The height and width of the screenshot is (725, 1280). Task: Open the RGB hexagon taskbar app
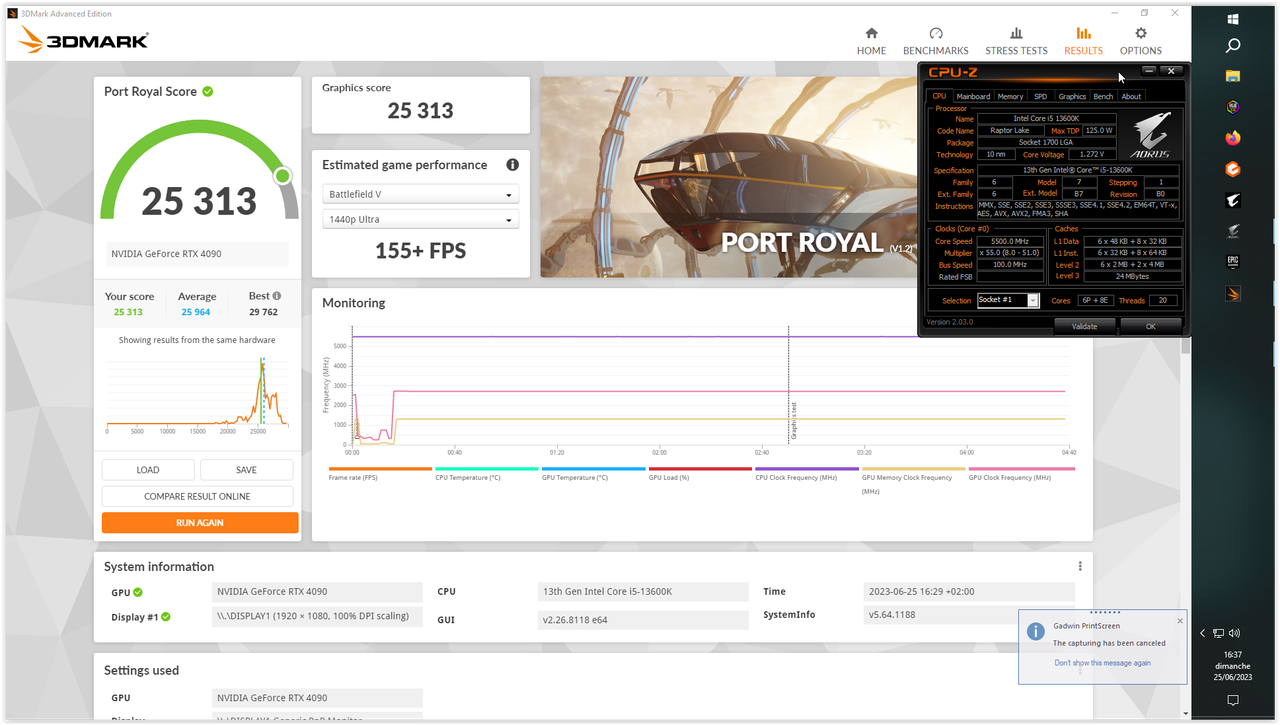coord(1233,107)
